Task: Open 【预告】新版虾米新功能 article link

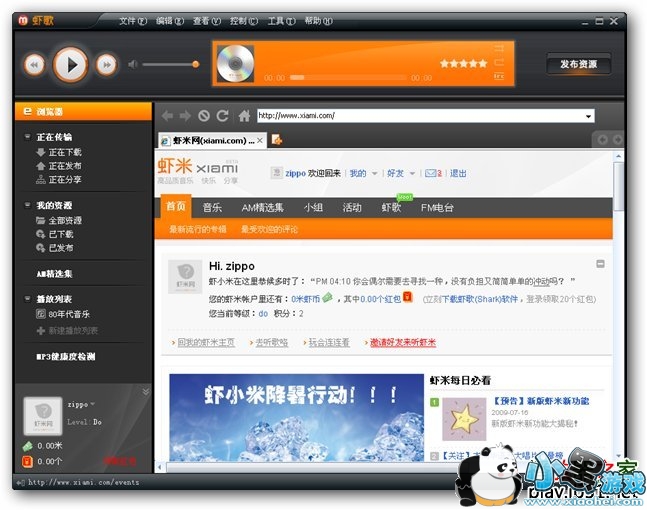Action: point(541,401)
